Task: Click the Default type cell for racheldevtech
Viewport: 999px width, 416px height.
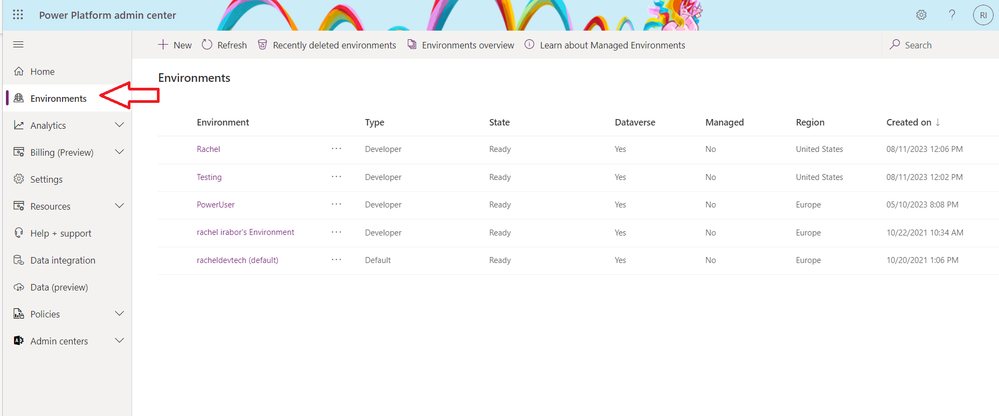Action: pyautogui.click(x=377, y=260)
